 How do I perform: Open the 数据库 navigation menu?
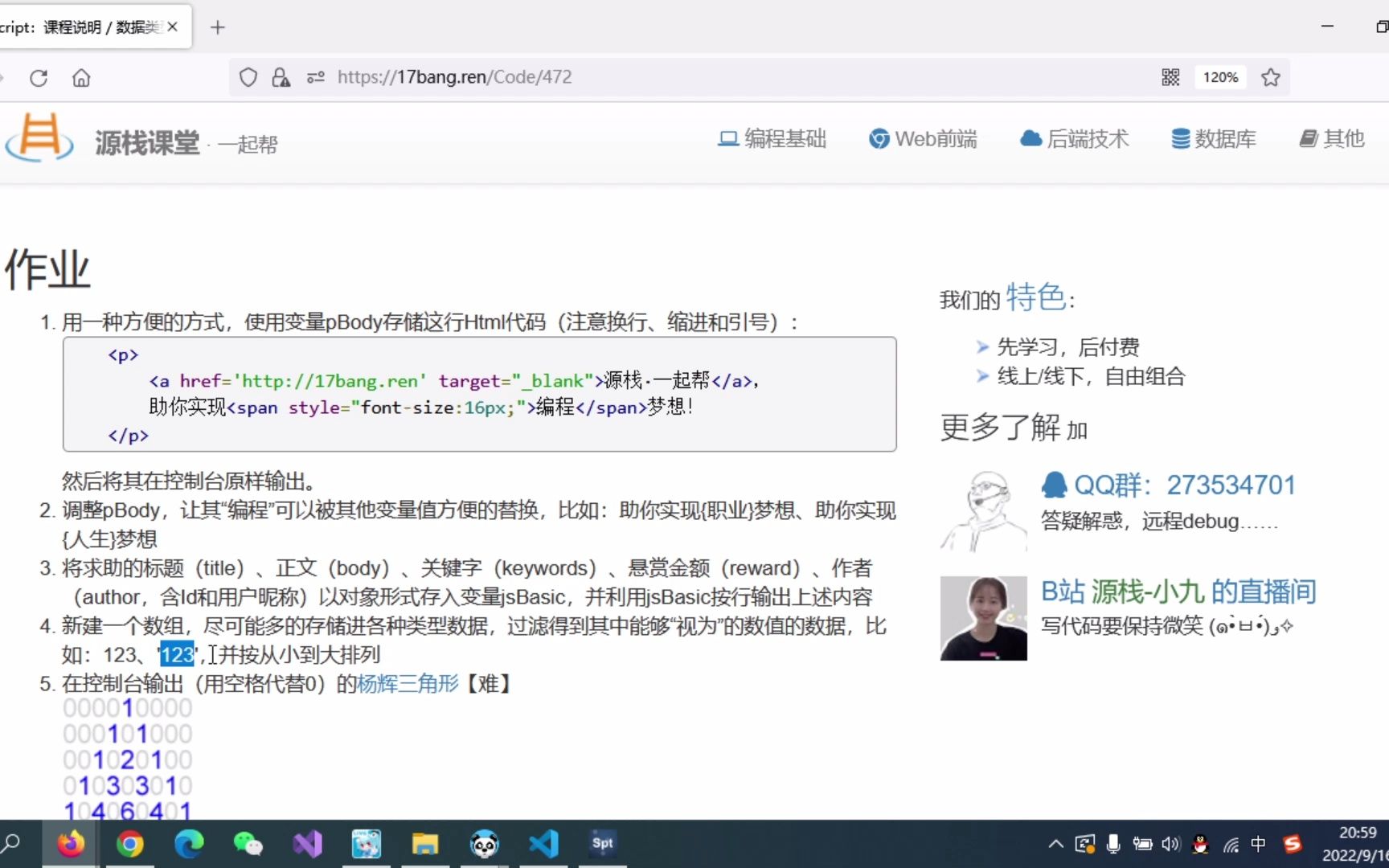[1212, 138]
